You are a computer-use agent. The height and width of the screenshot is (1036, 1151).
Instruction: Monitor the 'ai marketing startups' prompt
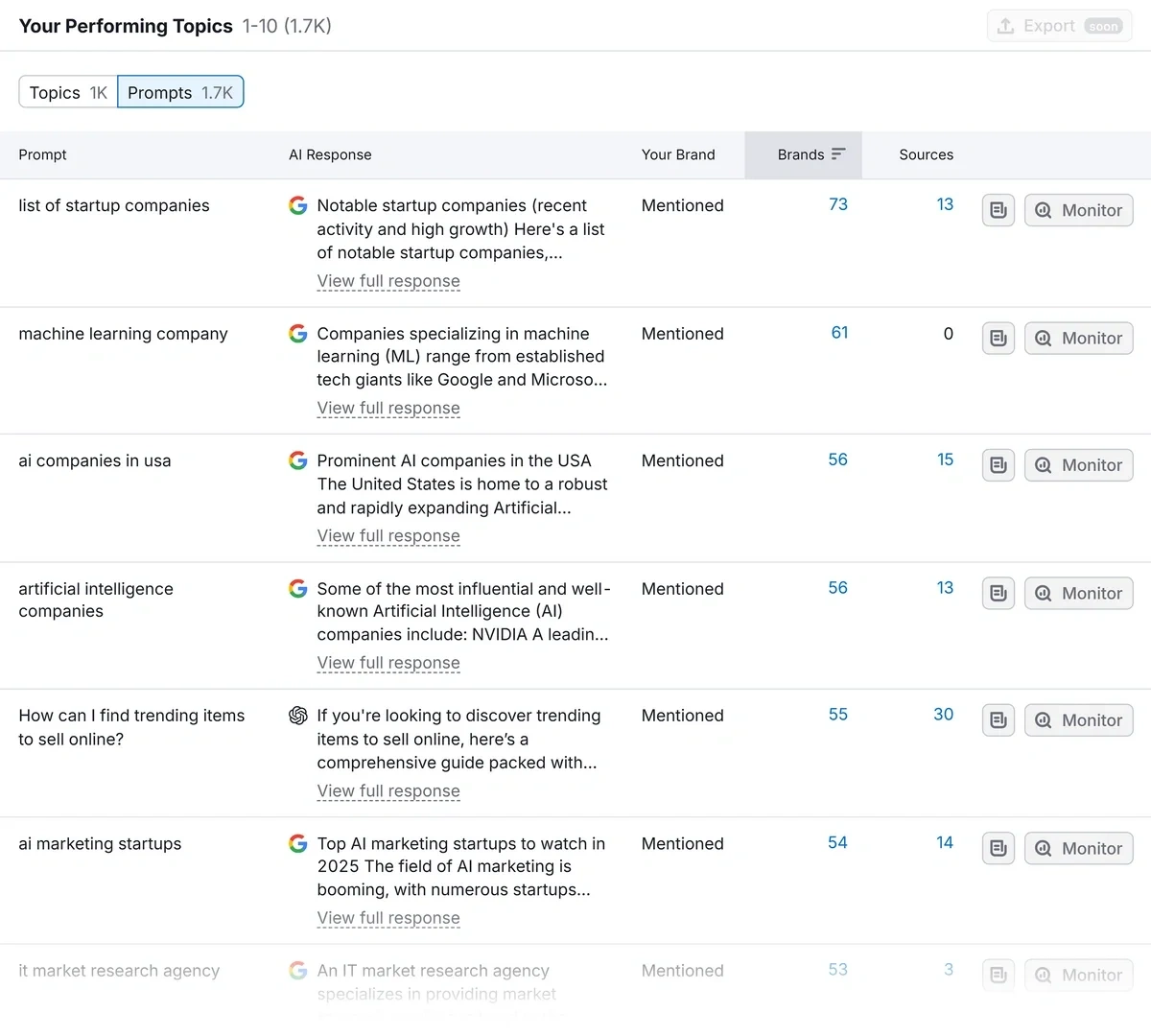click(x=1079, y=848)
